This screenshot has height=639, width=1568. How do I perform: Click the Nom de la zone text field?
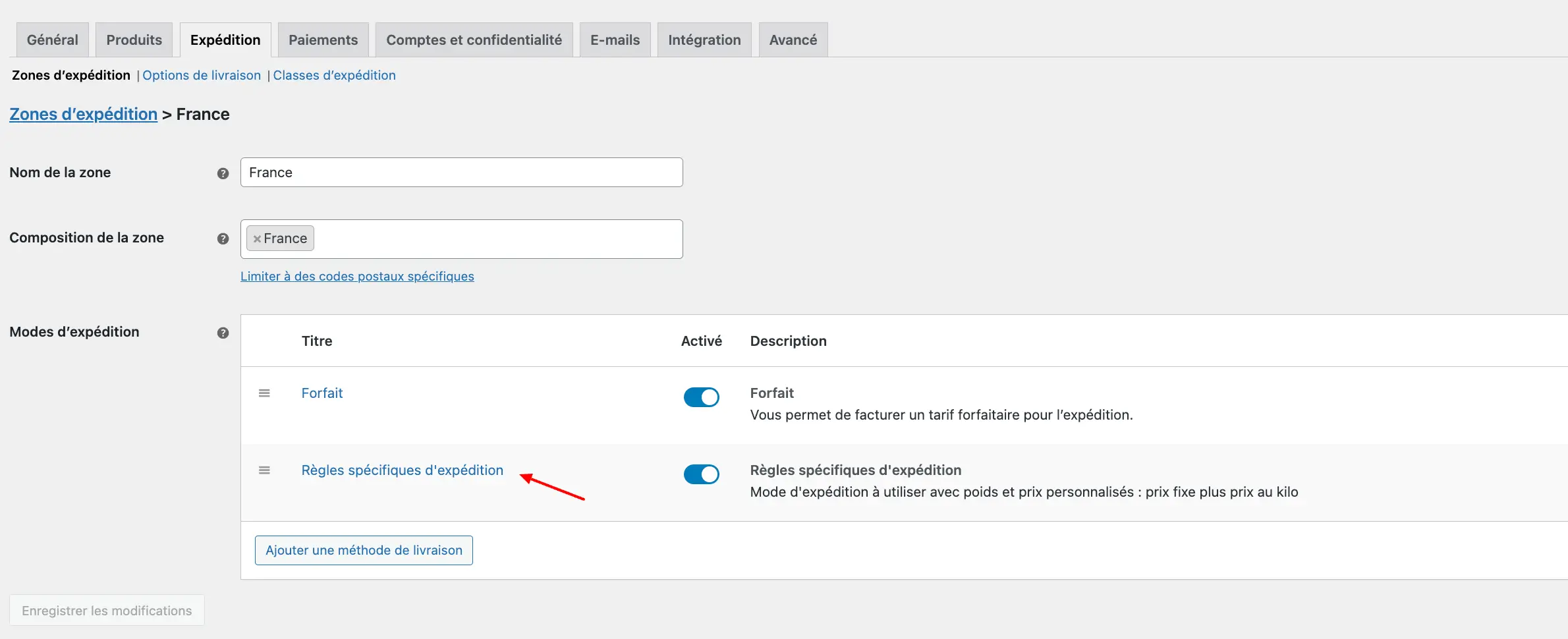pyautogui.click(x=461, y=173)
